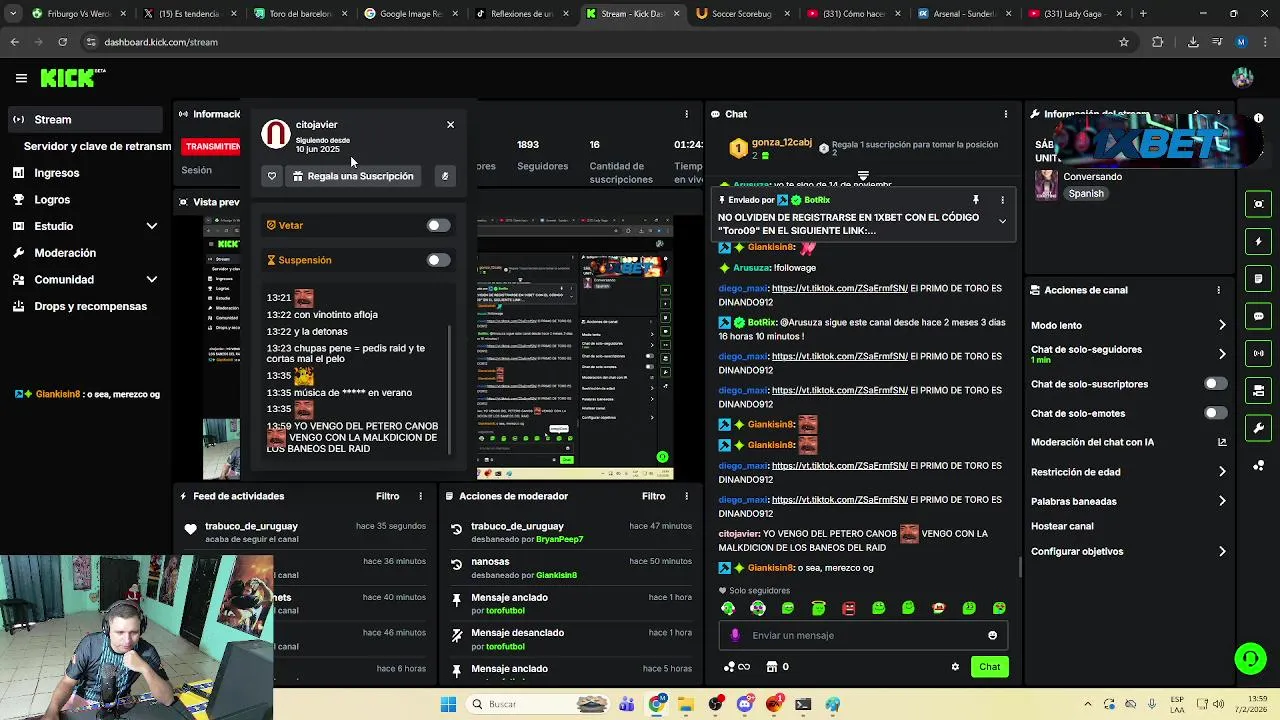Click the green headset support button
This screenshot has height=720, width=1280.
coord(1250,658)
